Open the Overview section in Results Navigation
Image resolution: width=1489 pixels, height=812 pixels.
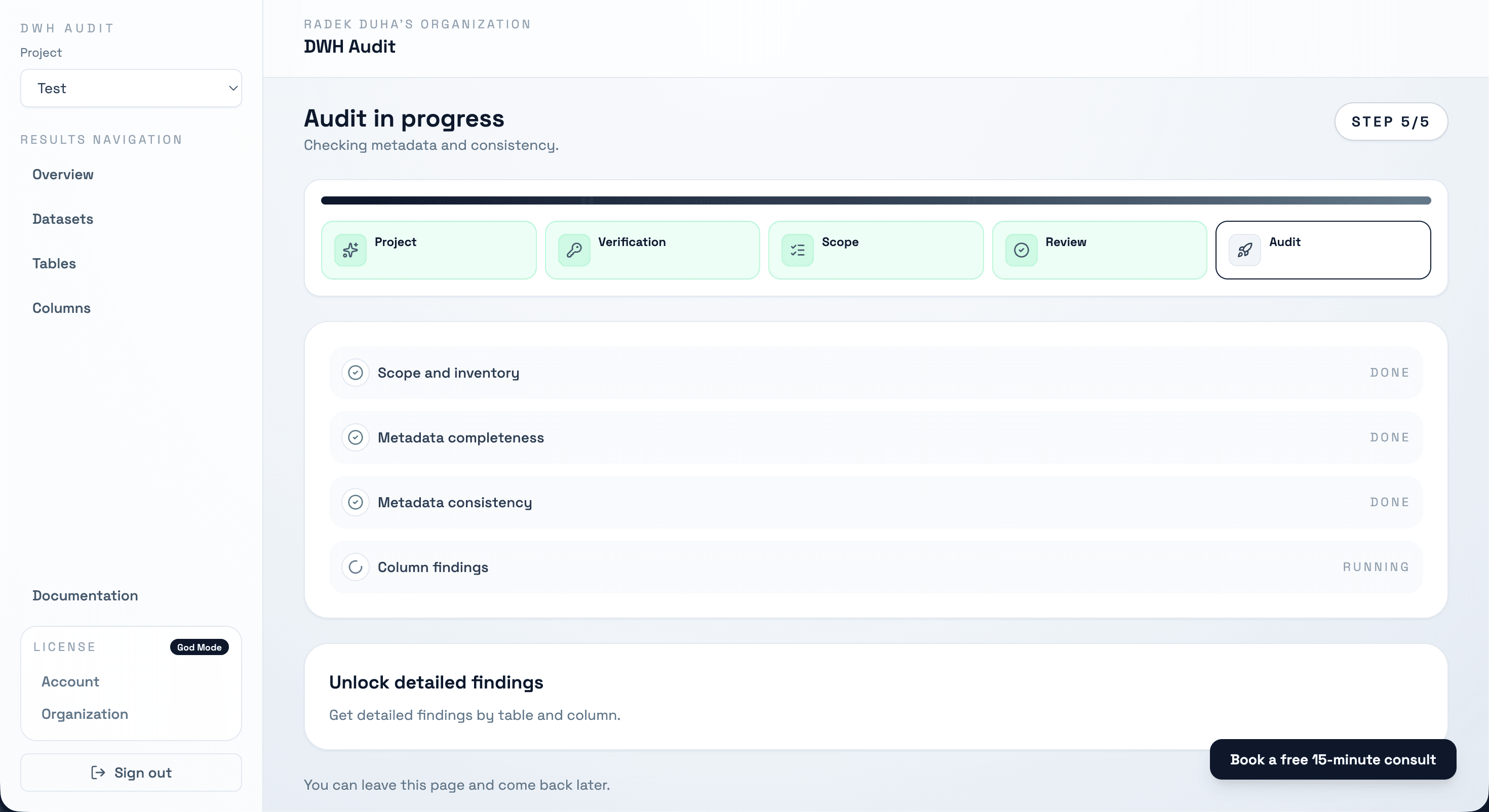coord(62,174)
